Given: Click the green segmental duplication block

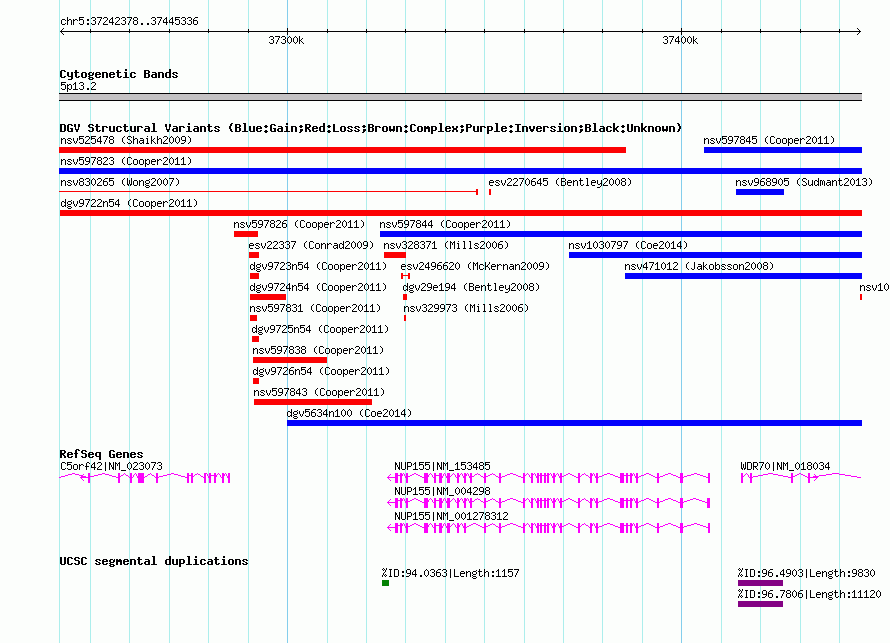Looking at the screenshot, I should [385, 583].
